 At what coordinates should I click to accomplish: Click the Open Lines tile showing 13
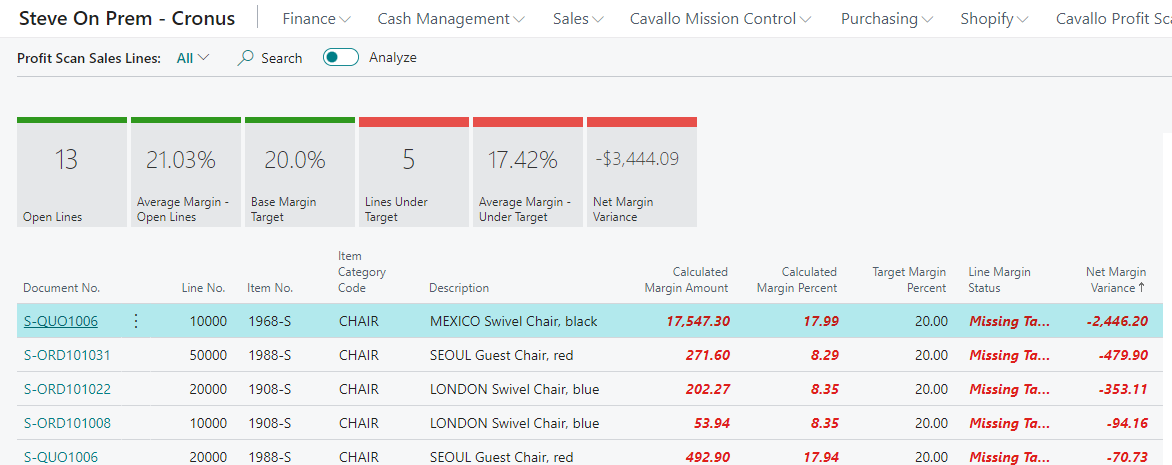[x=72, y=172]
